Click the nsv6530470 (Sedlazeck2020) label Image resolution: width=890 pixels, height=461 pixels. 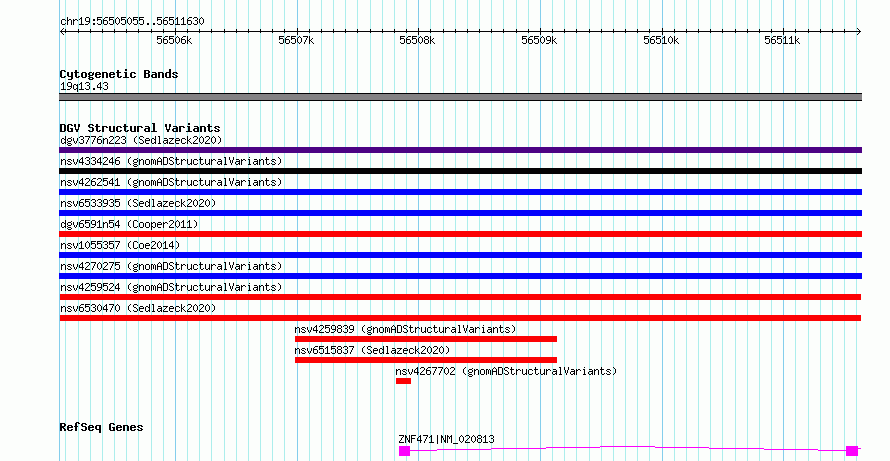coord(138,308)
